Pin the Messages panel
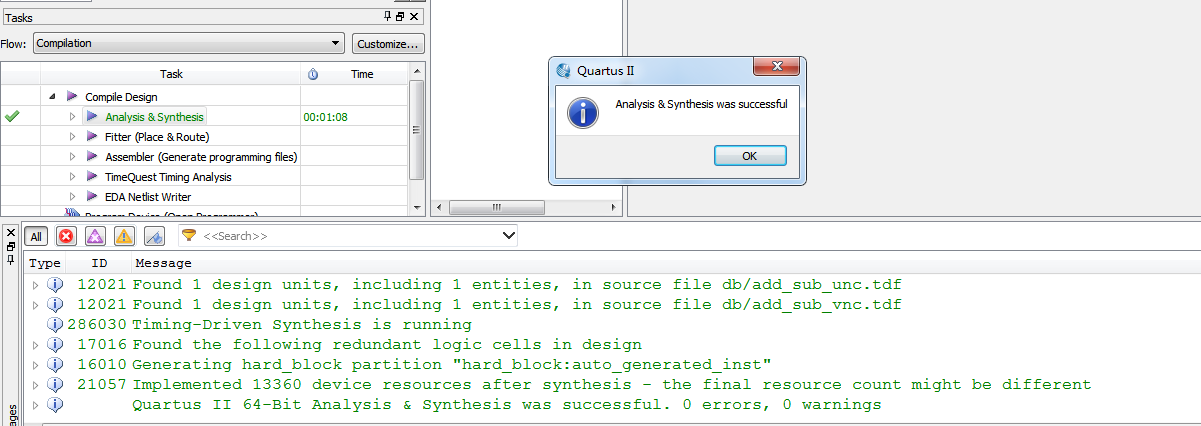 pyautogui.click(x=10, y=259)
